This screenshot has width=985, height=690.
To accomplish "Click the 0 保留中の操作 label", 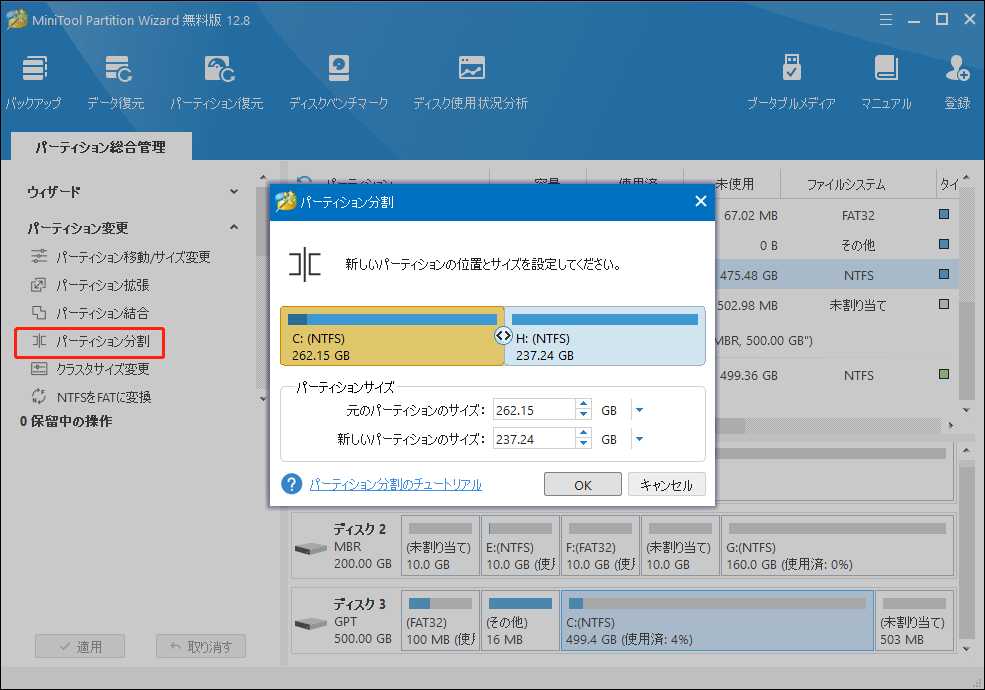I will click(66, 421).
